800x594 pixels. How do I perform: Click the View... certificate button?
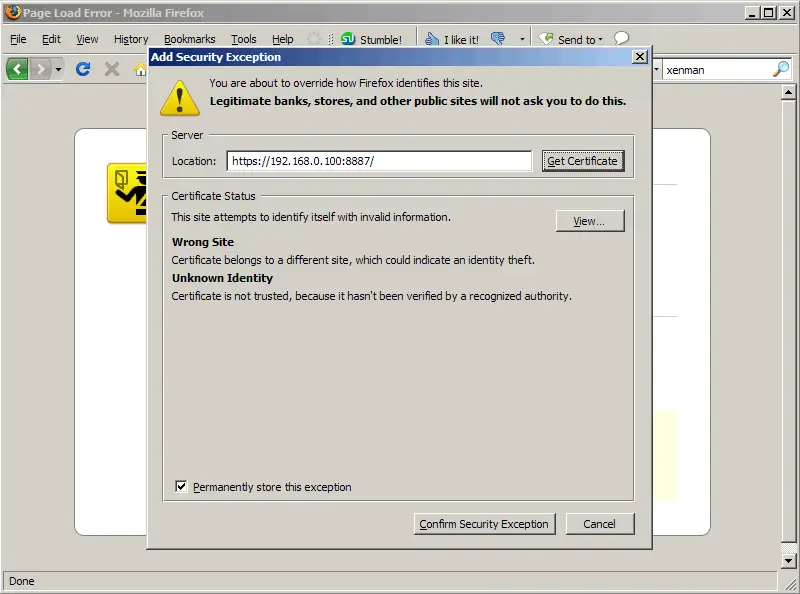tap(590, 221)
